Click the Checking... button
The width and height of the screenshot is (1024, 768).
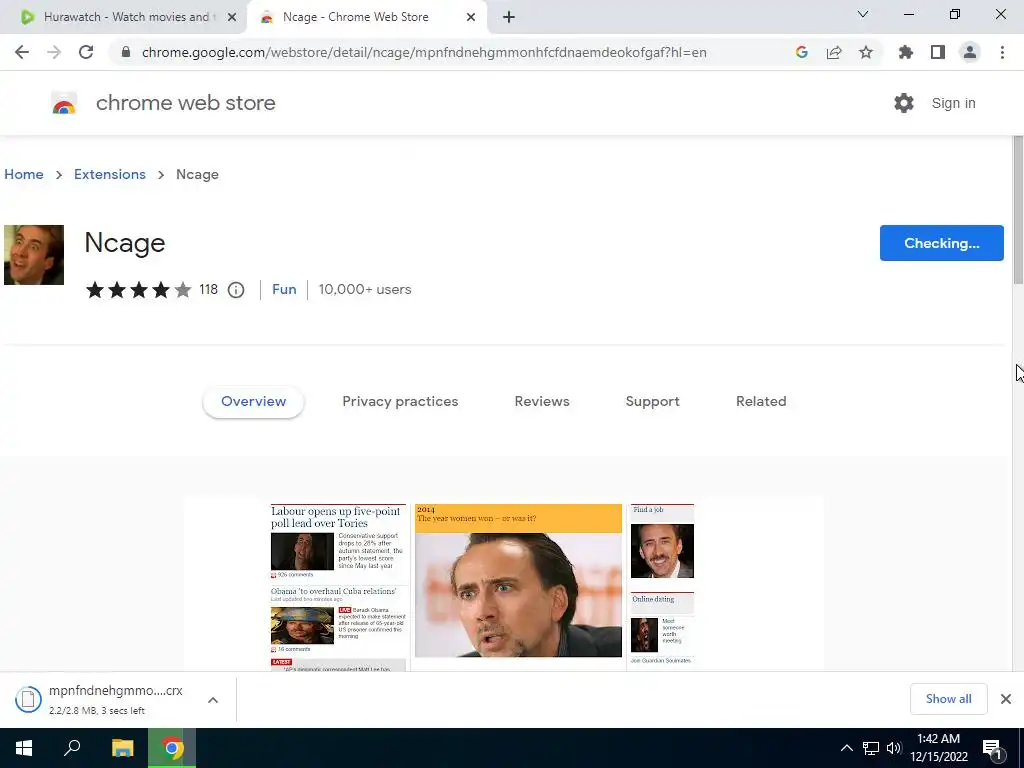[x=942, y=243]
